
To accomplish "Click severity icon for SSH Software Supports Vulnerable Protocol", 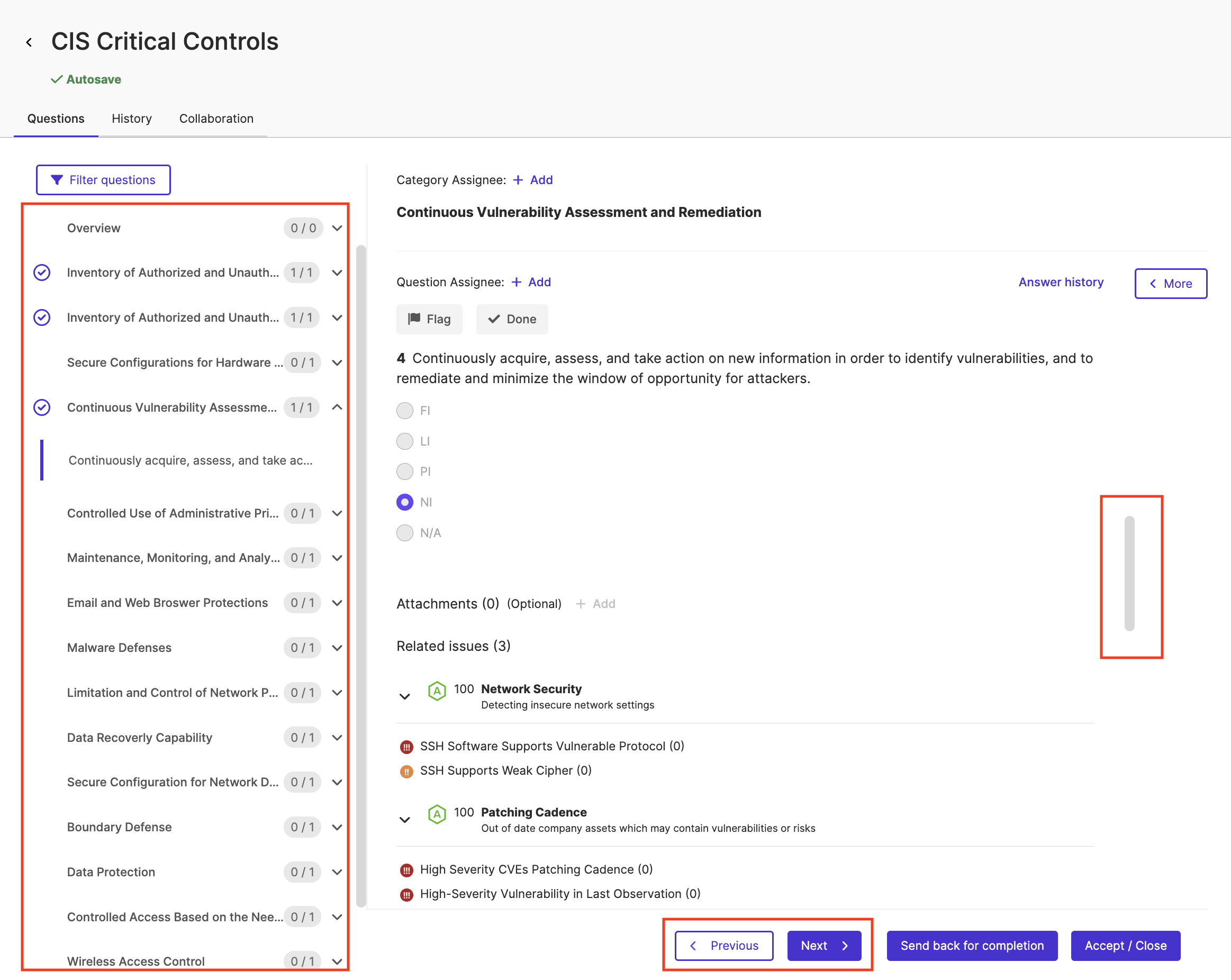I will pos(406,747).
